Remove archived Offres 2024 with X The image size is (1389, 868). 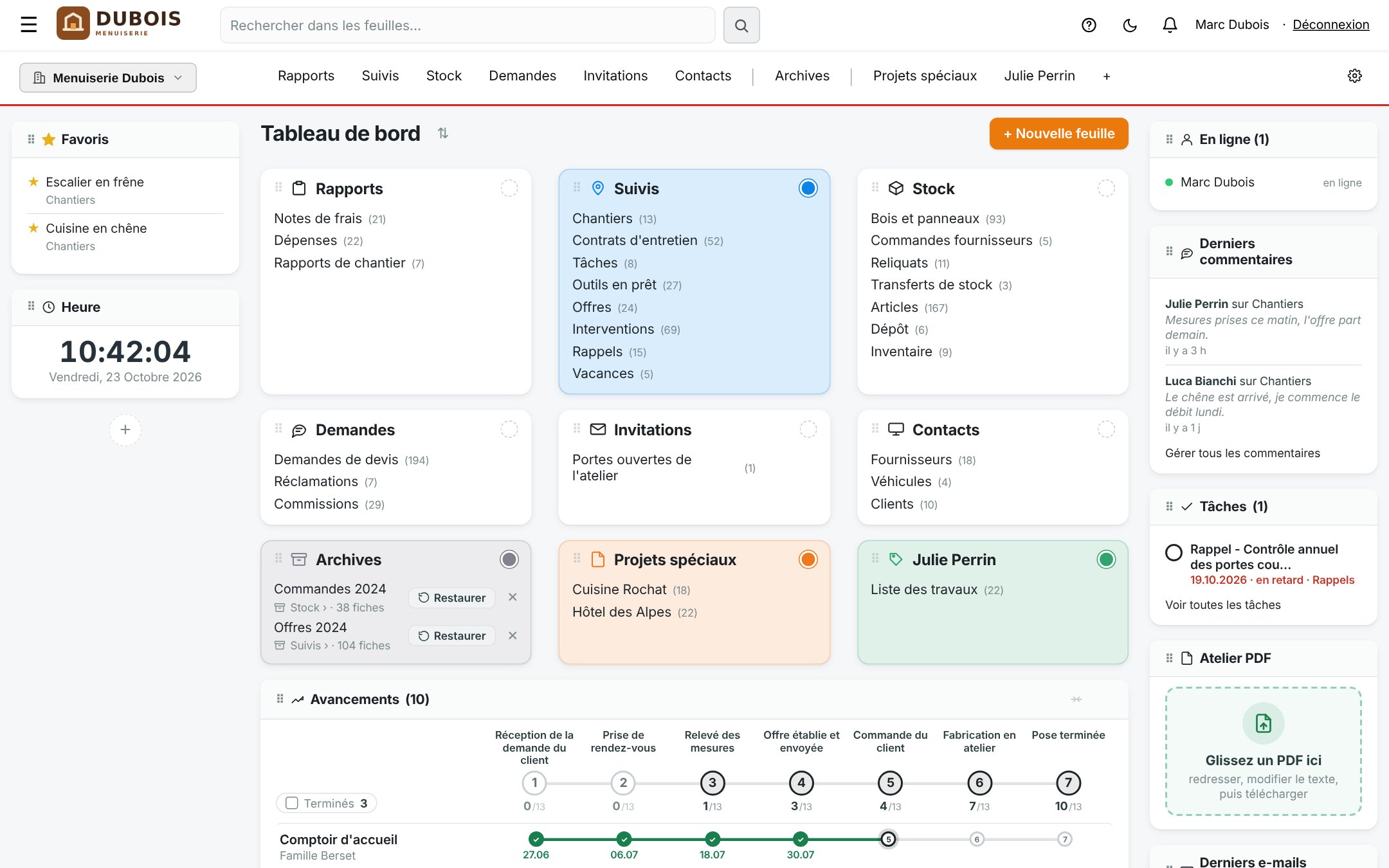513,635
